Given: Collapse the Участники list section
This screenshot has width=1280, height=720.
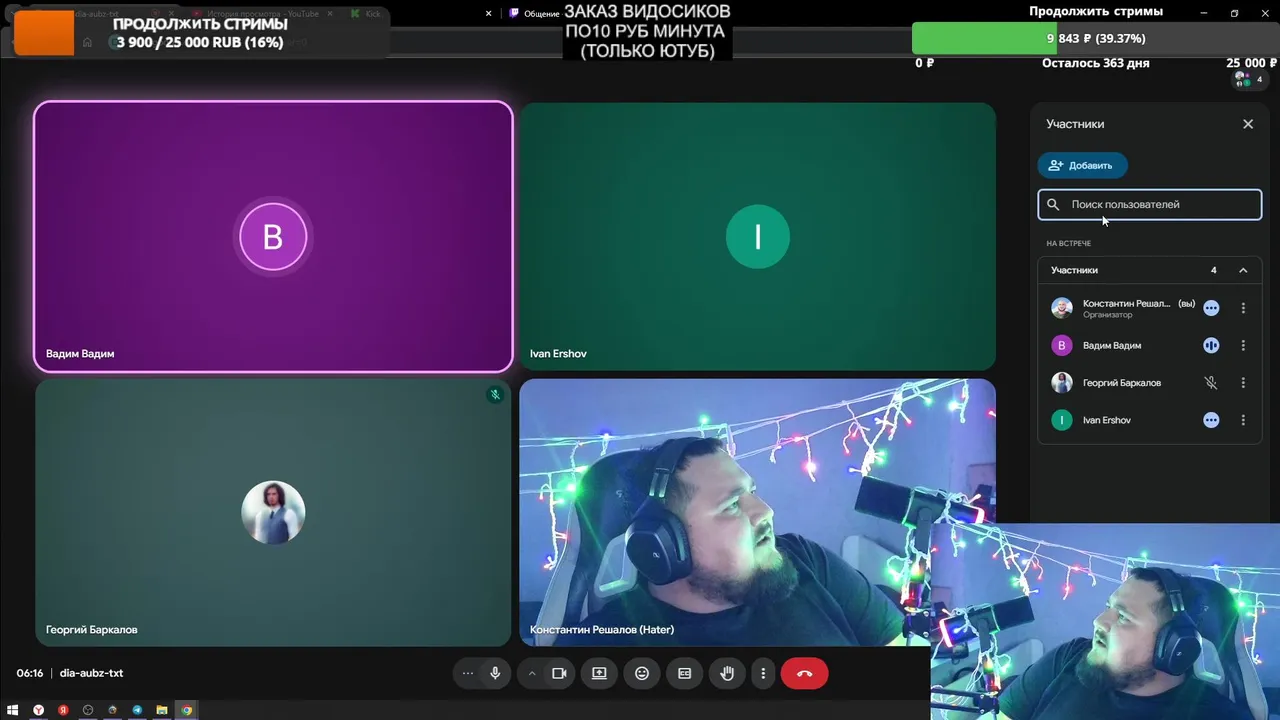Looking at the screenshot, I should pyautogui.click(x=1243, y=270).
